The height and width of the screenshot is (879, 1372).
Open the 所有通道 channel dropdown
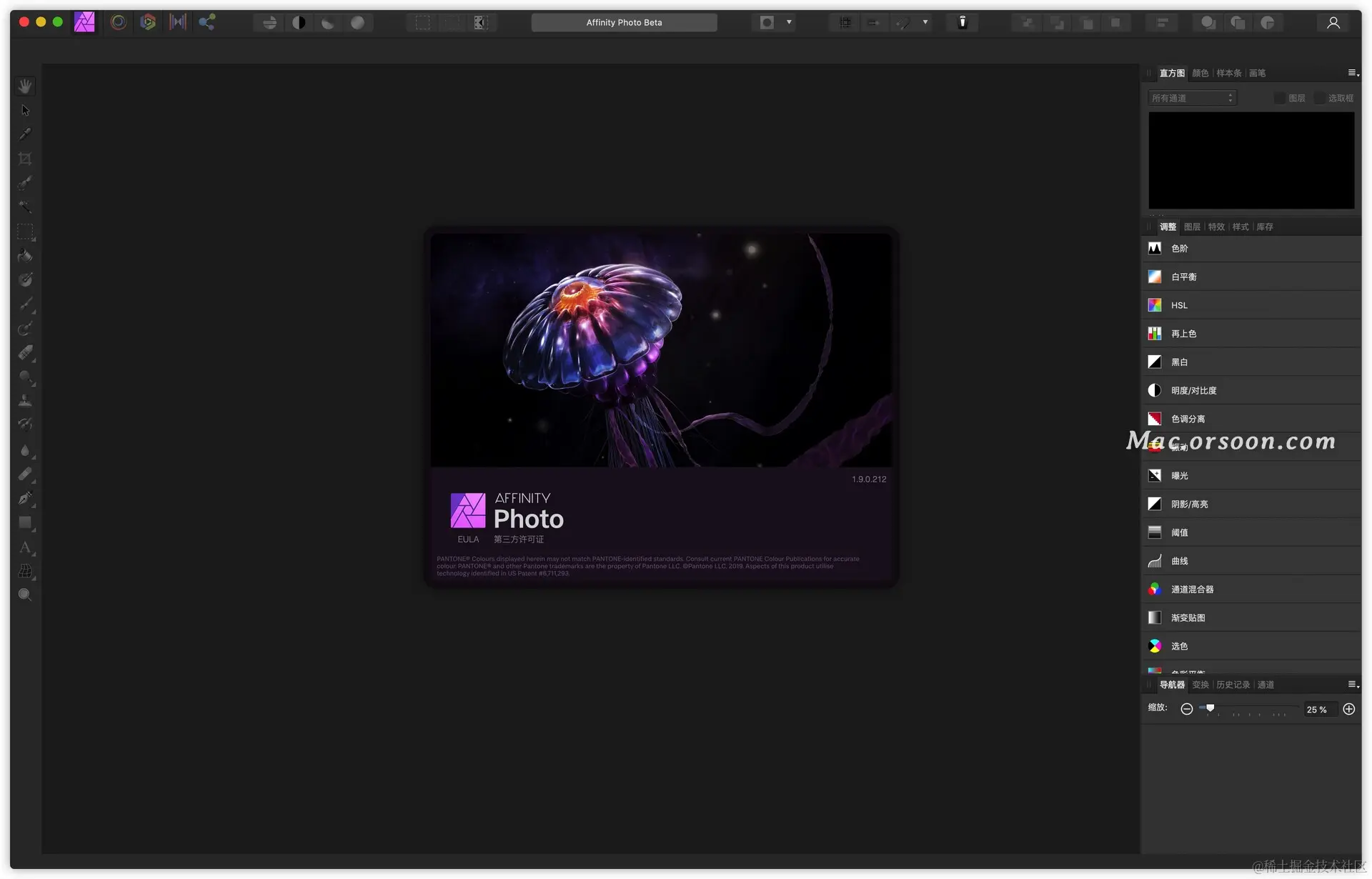(x=1192, y=98)
